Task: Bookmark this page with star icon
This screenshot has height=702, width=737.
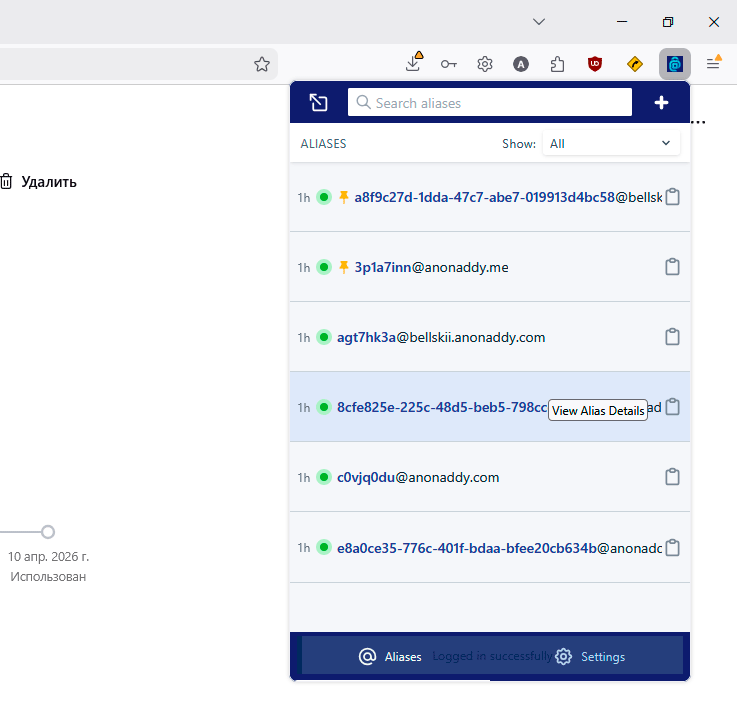Action: [262, 64]
